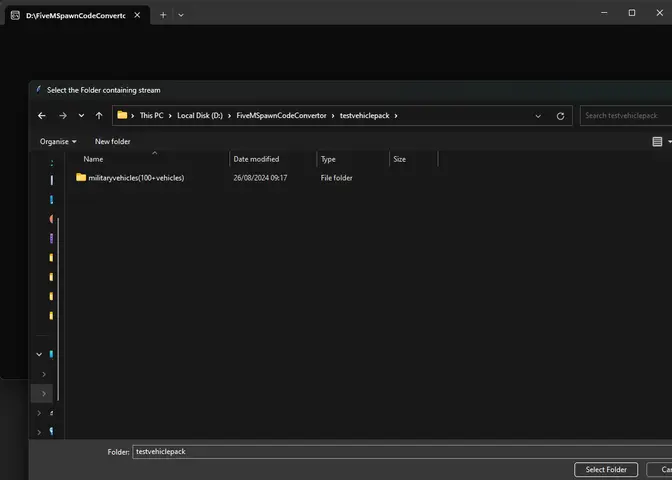
Task: Open the terminal tab dropdown menu
Action: (x=181, y=15)
